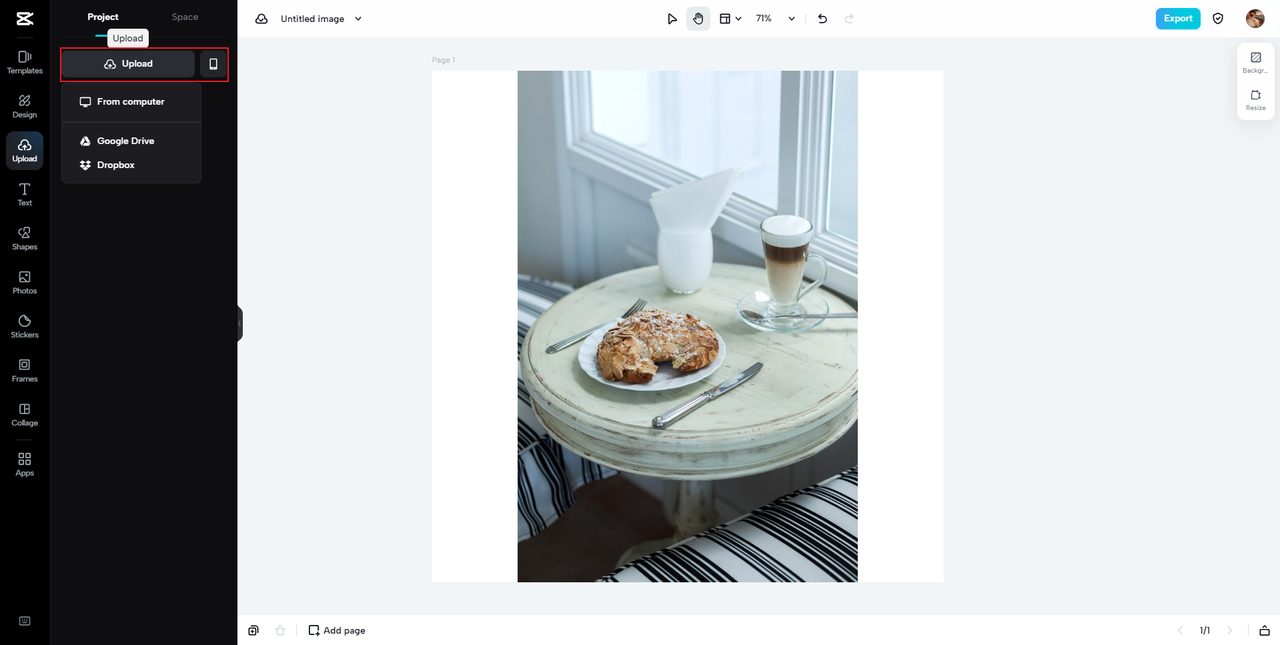Open the Frames sidebar panel

[24, 371]
